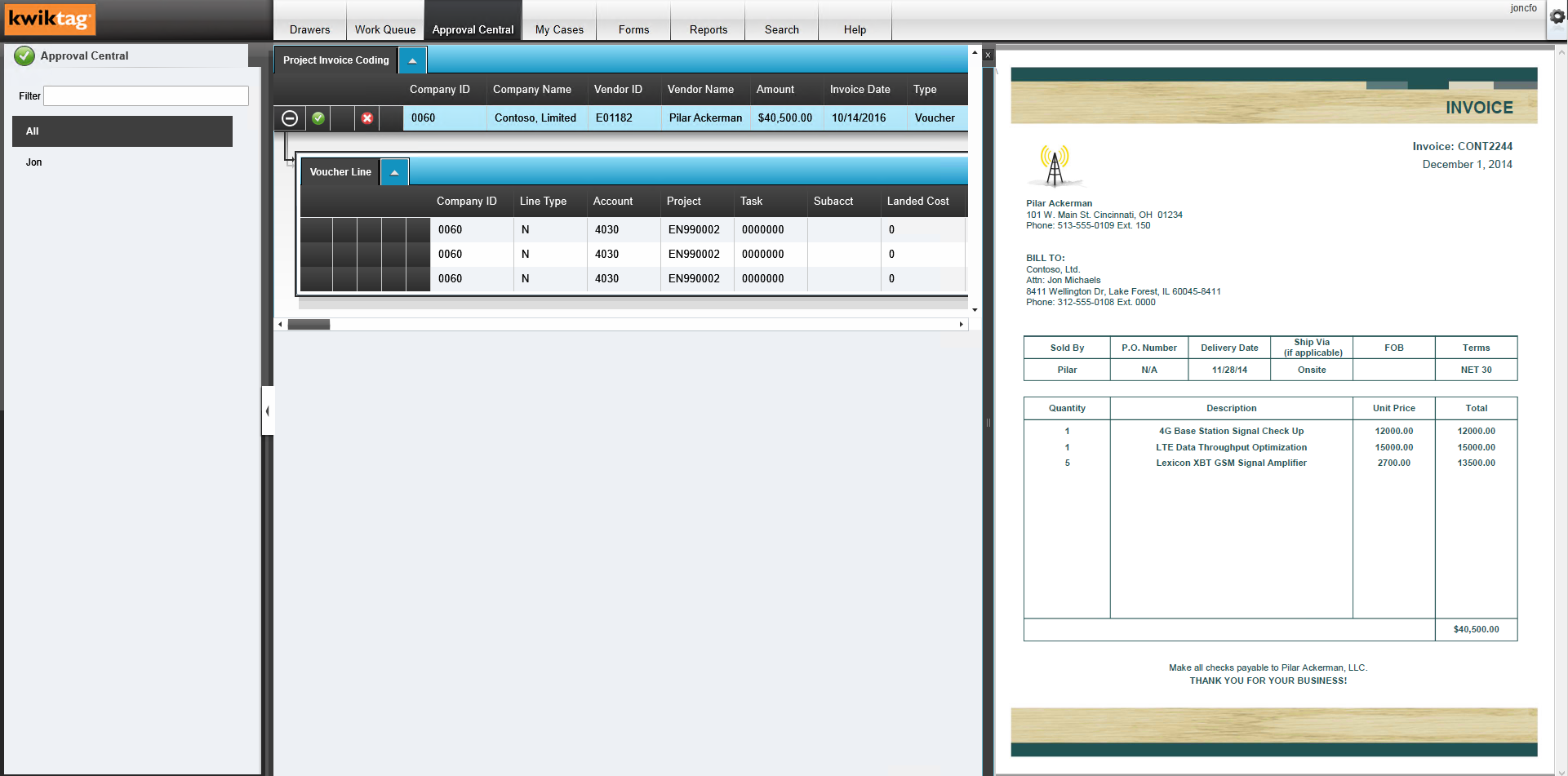Click the Contoso, Limited cell

535,118
